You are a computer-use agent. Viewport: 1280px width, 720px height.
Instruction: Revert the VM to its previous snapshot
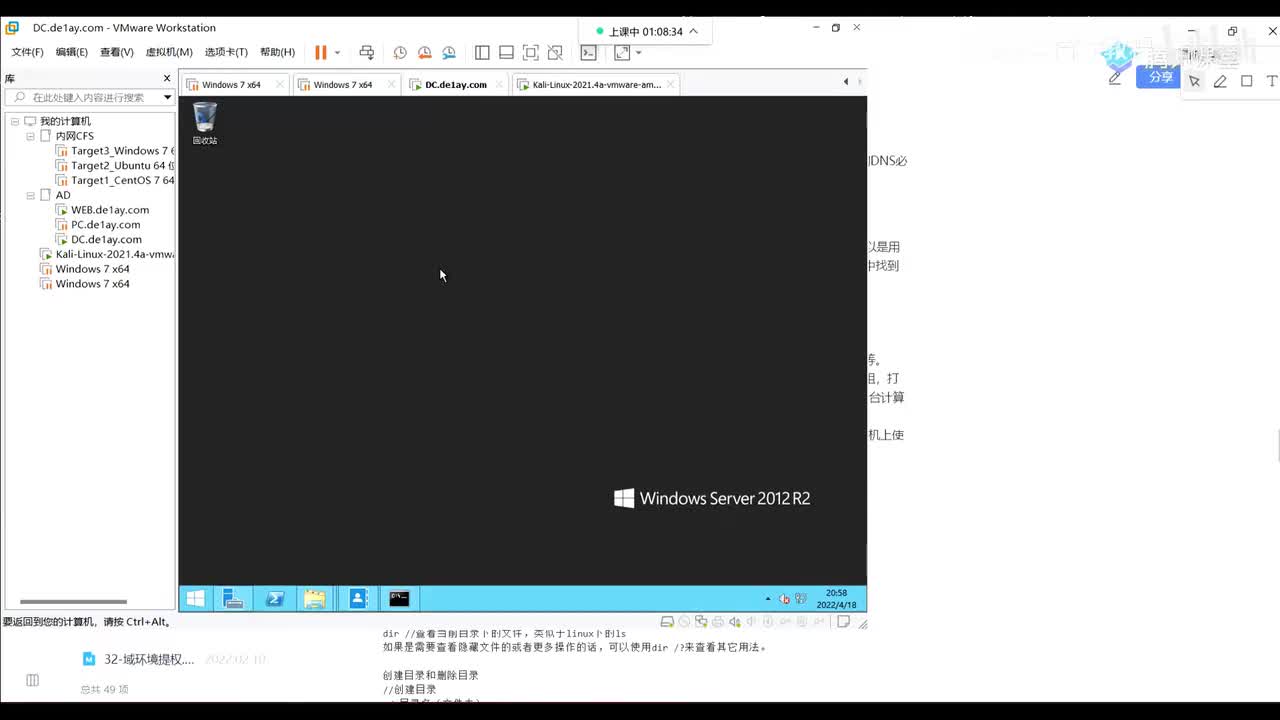coord(424,52)
